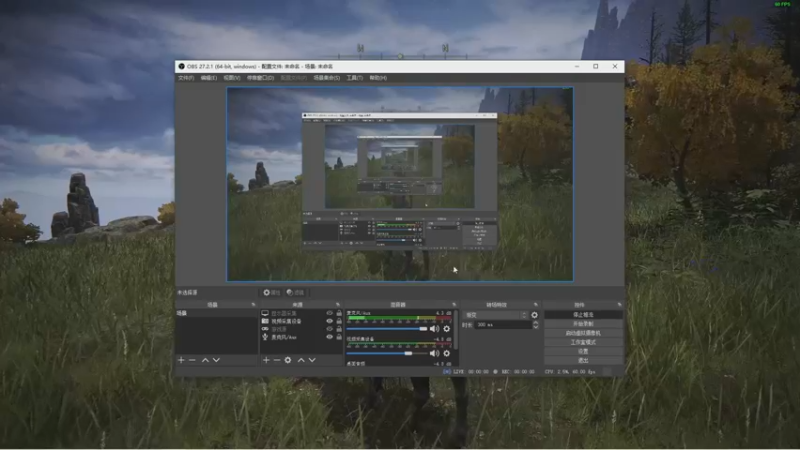Toggle visibility eye of video capture device
Image resolution: width=800 pixels, height=450 pixels.
pos(330,321)
